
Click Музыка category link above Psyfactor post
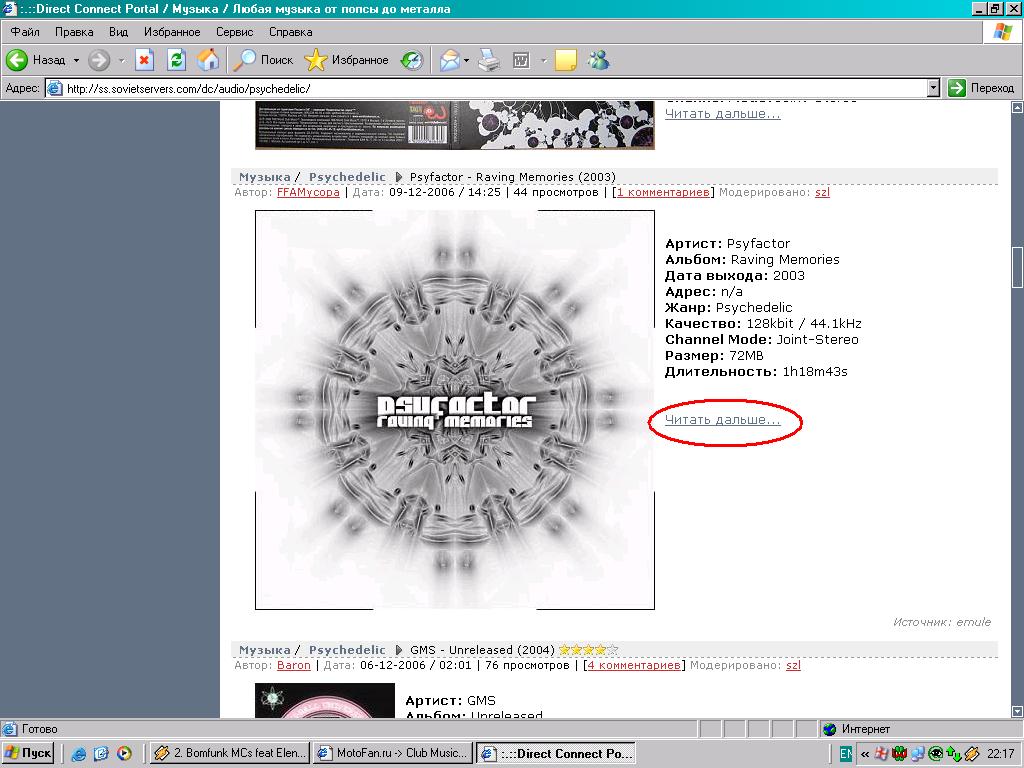(x=264, y=177)
